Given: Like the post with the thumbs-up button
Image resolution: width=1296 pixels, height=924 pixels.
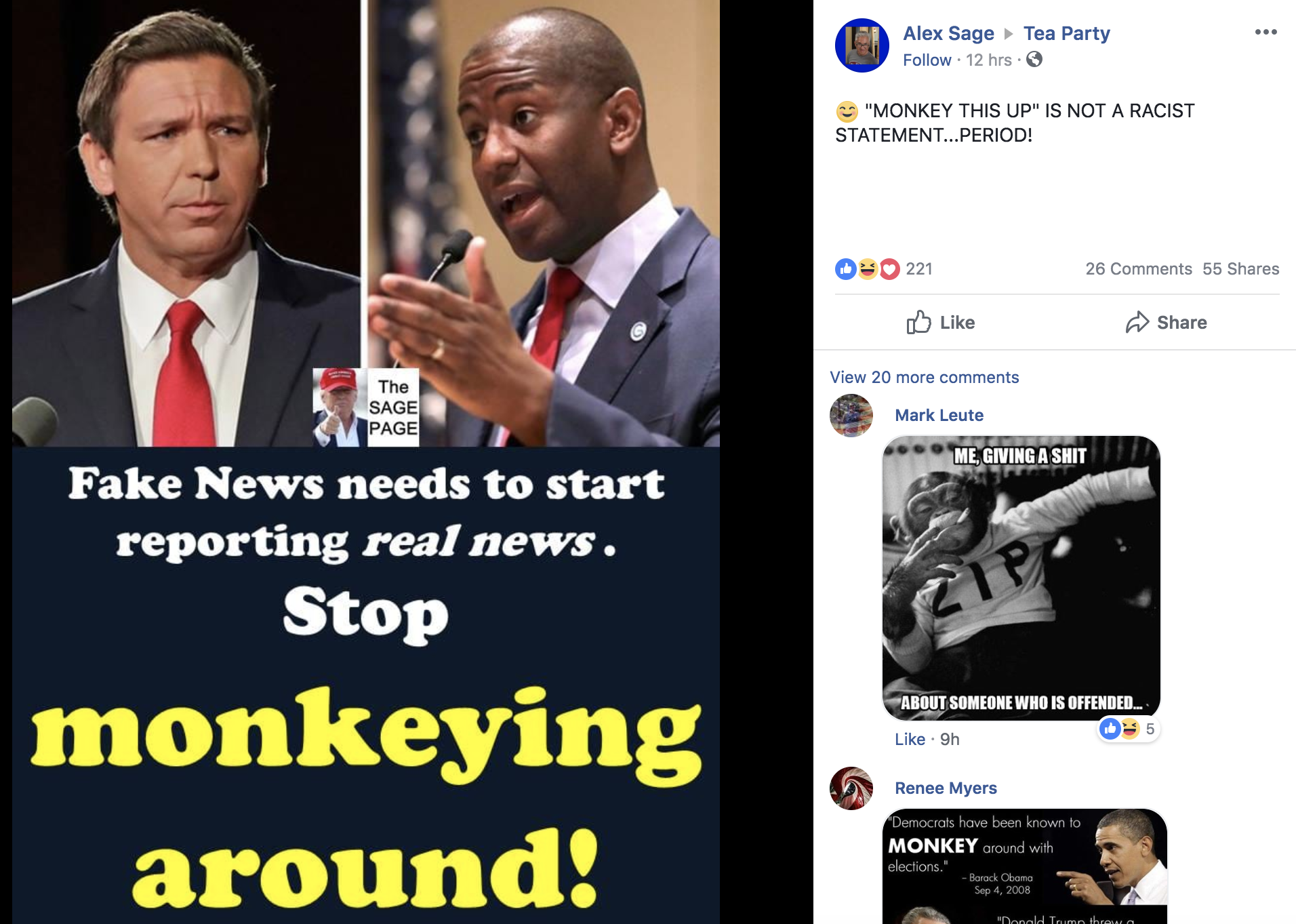Looking at the screenshot, I should (x=941, y=323).
